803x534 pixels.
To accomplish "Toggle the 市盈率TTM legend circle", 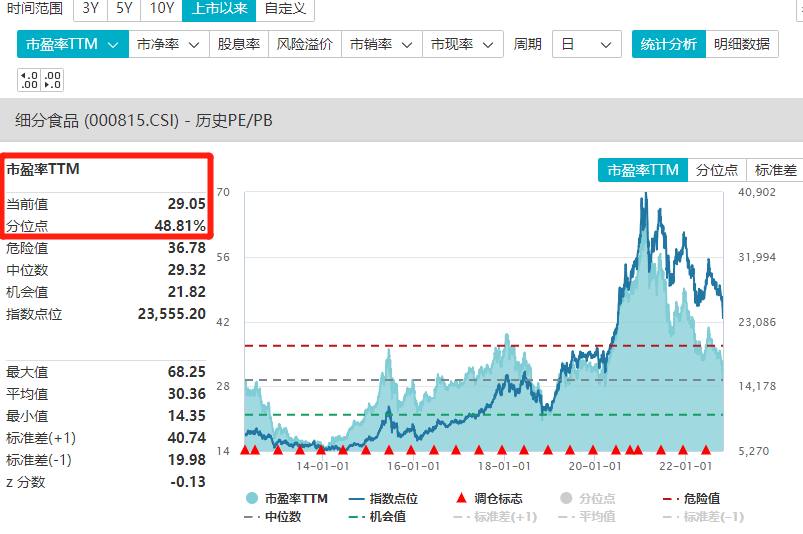I will (251, 498).
